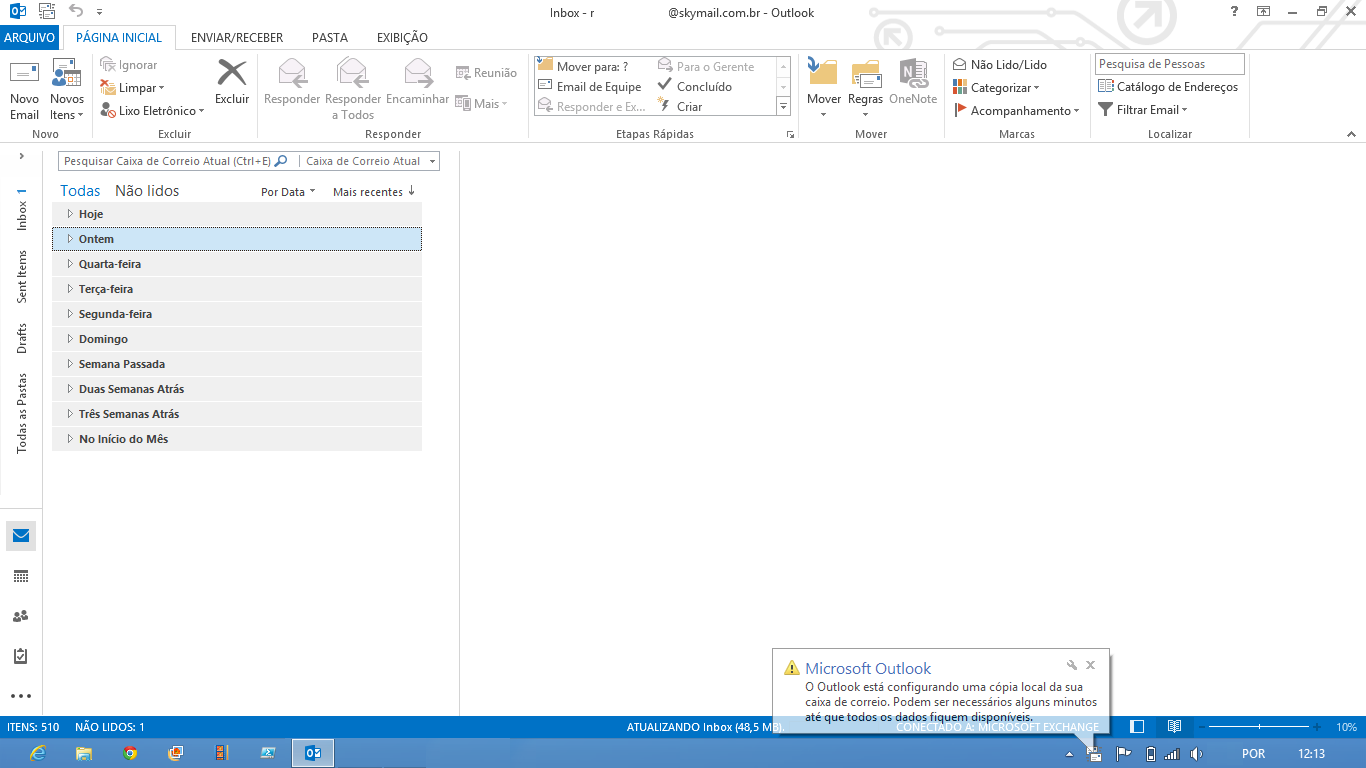Send selected item to OneNote

[x=913, y=82]
